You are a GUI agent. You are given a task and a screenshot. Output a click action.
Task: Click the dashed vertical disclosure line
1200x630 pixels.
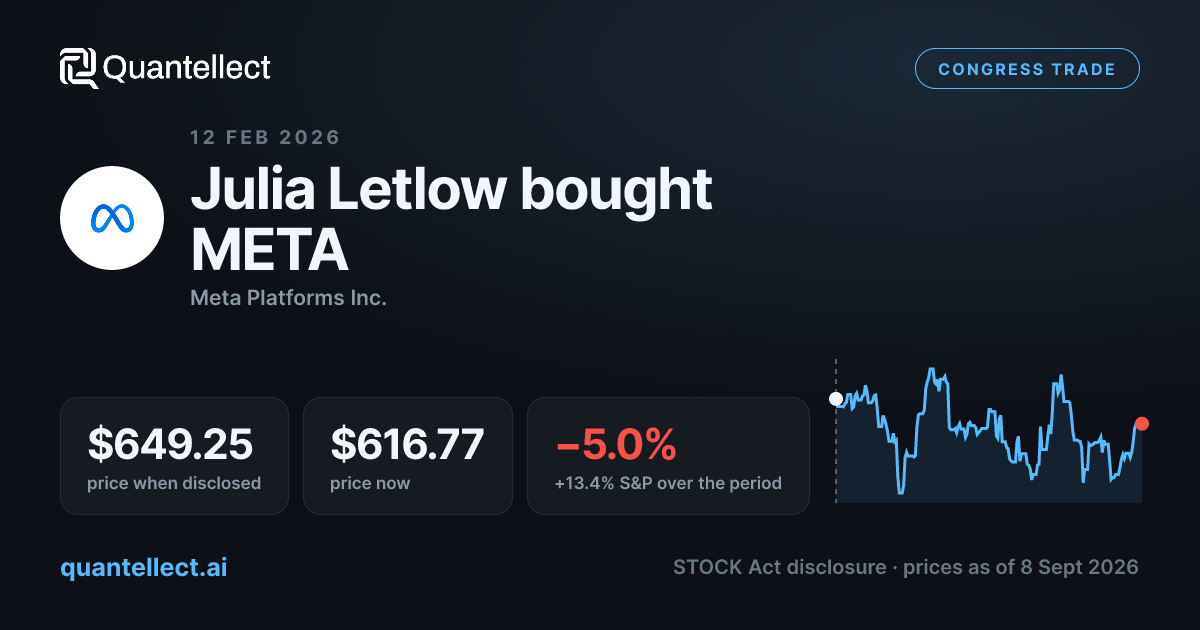(x=836, y=430)
